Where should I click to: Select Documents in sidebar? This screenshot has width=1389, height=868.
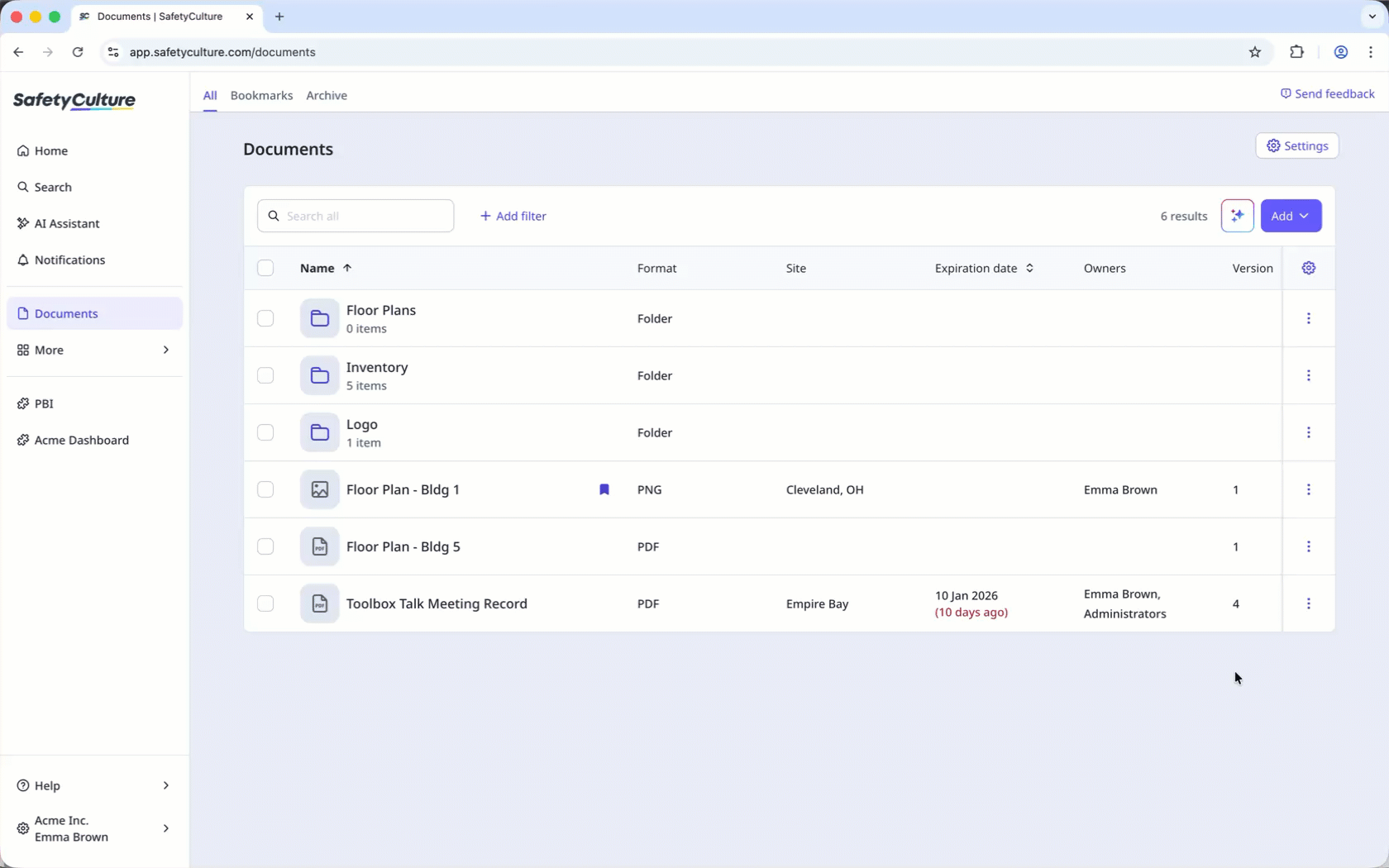tap(94, 313)
